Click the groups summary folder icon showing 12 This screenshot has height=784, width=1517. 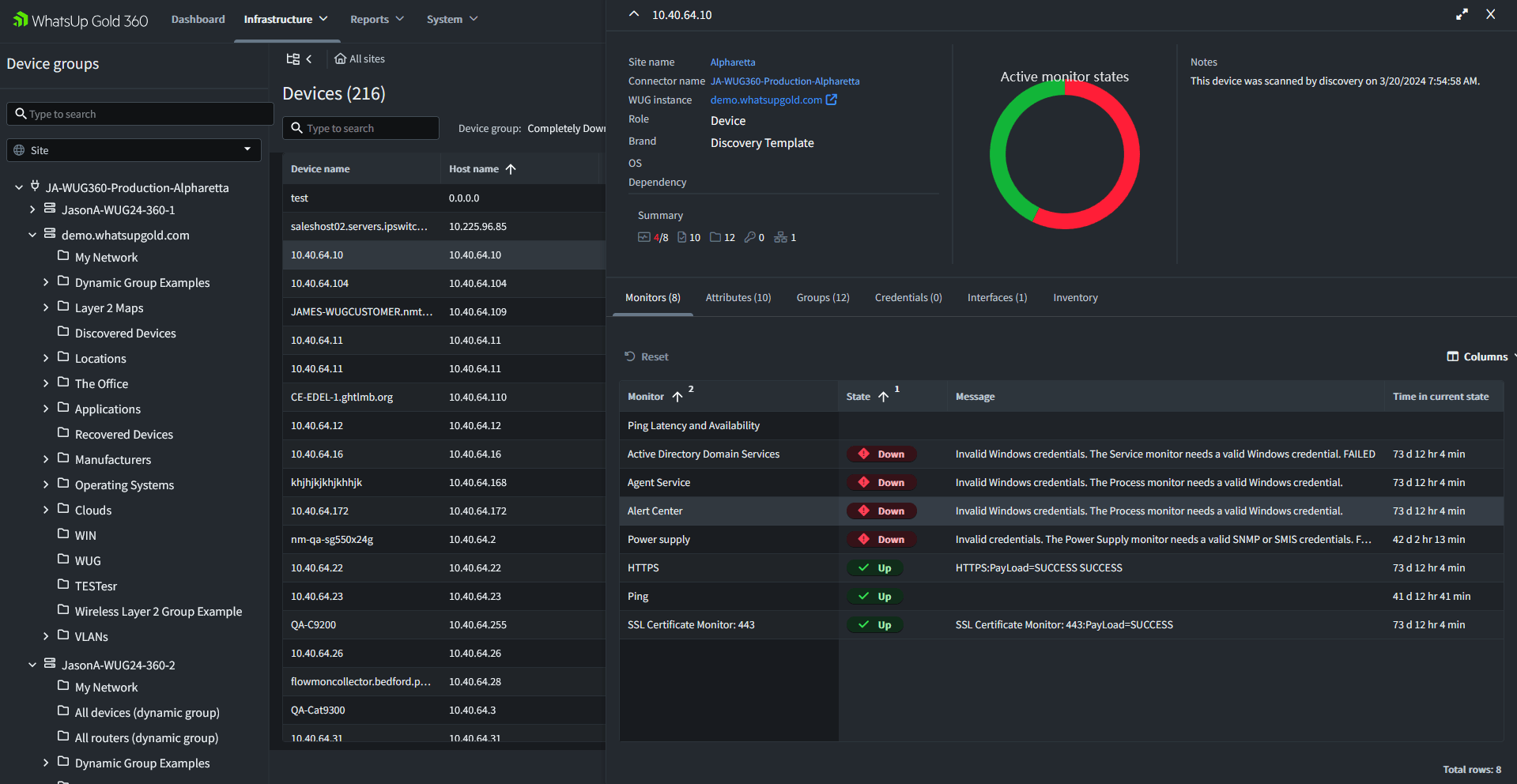coord(715,237)
